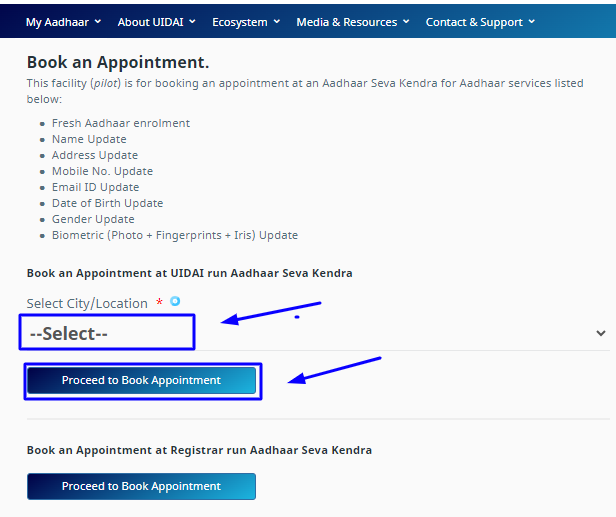Click the 'Fresh Aadhaar enrolment' list item
The image size is (616, 517).
click(121, 123)
